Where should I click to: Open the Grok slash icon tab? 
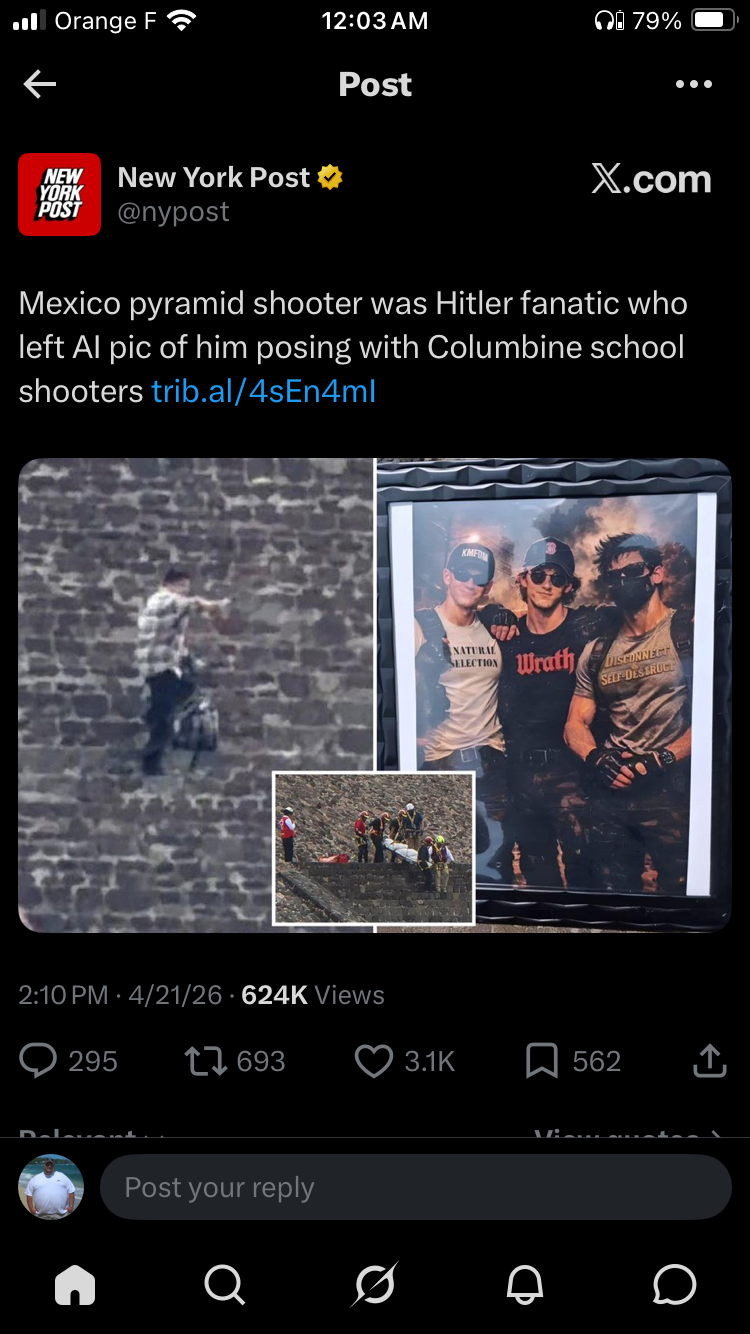375,1284
